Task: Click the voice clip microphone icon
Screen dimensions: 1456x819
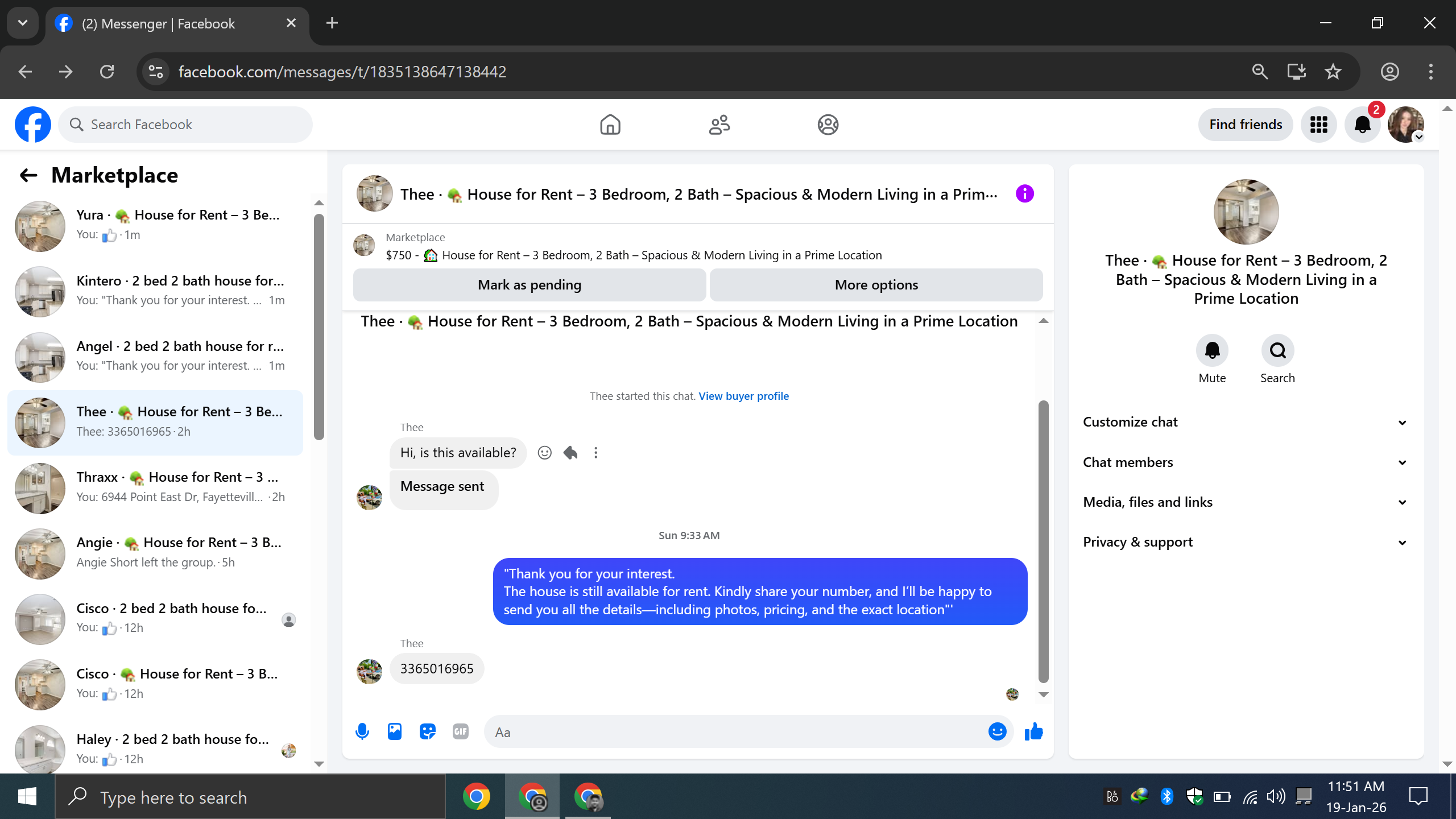Action: pyautogui.click(x=362, y=731)
